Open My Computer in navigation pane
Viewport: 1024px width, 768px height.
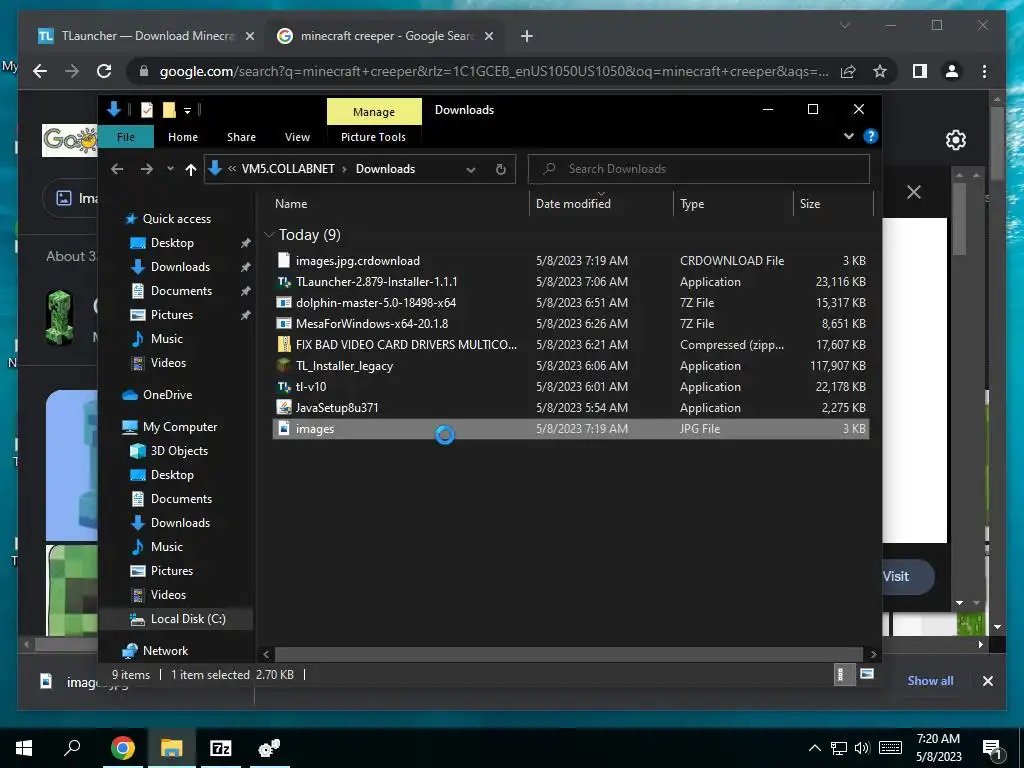[x=180, y=426]
